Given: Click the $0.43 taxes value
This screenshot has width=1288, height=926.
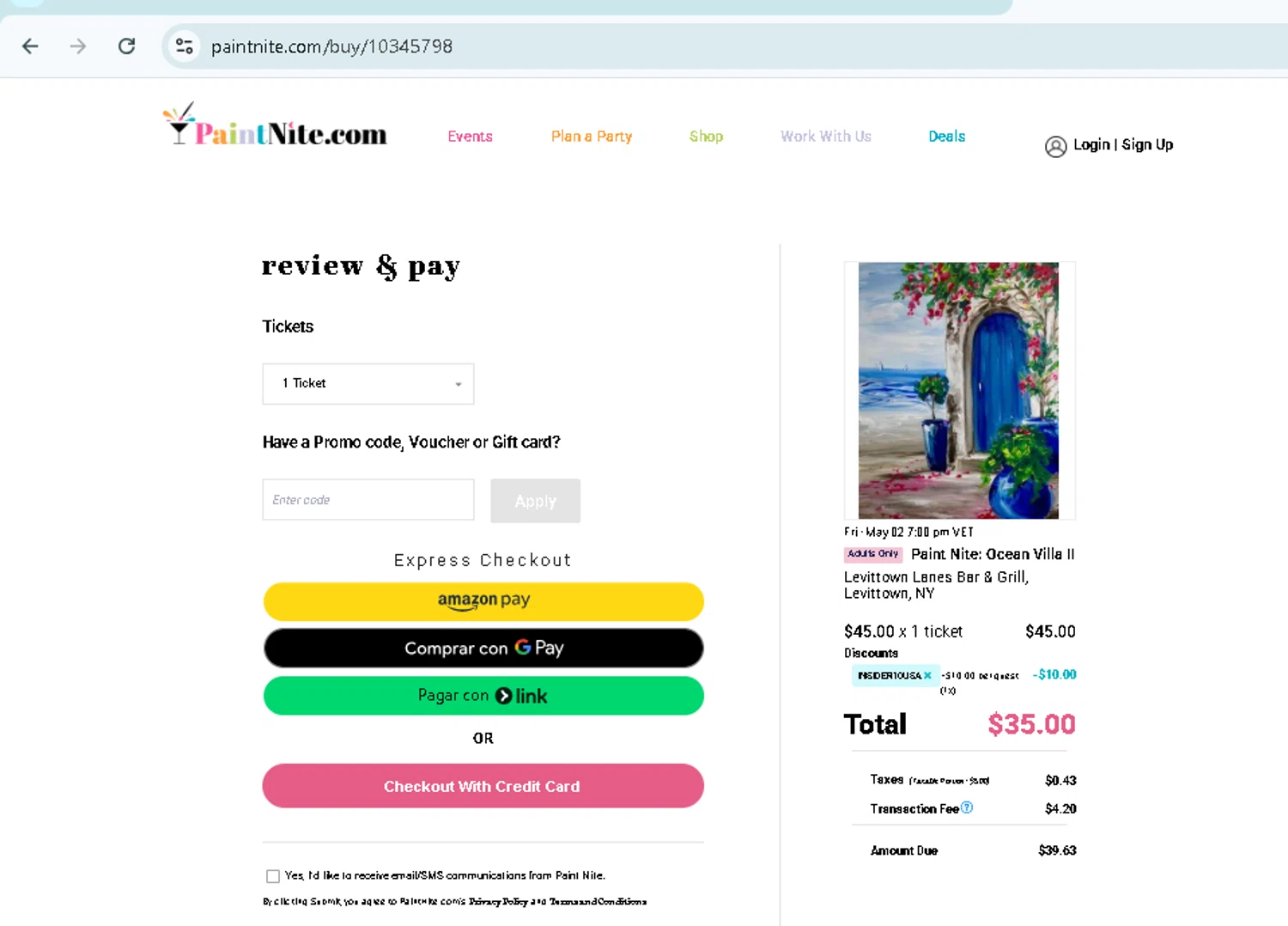Looking at the screenshot, I should (1060, 781).
